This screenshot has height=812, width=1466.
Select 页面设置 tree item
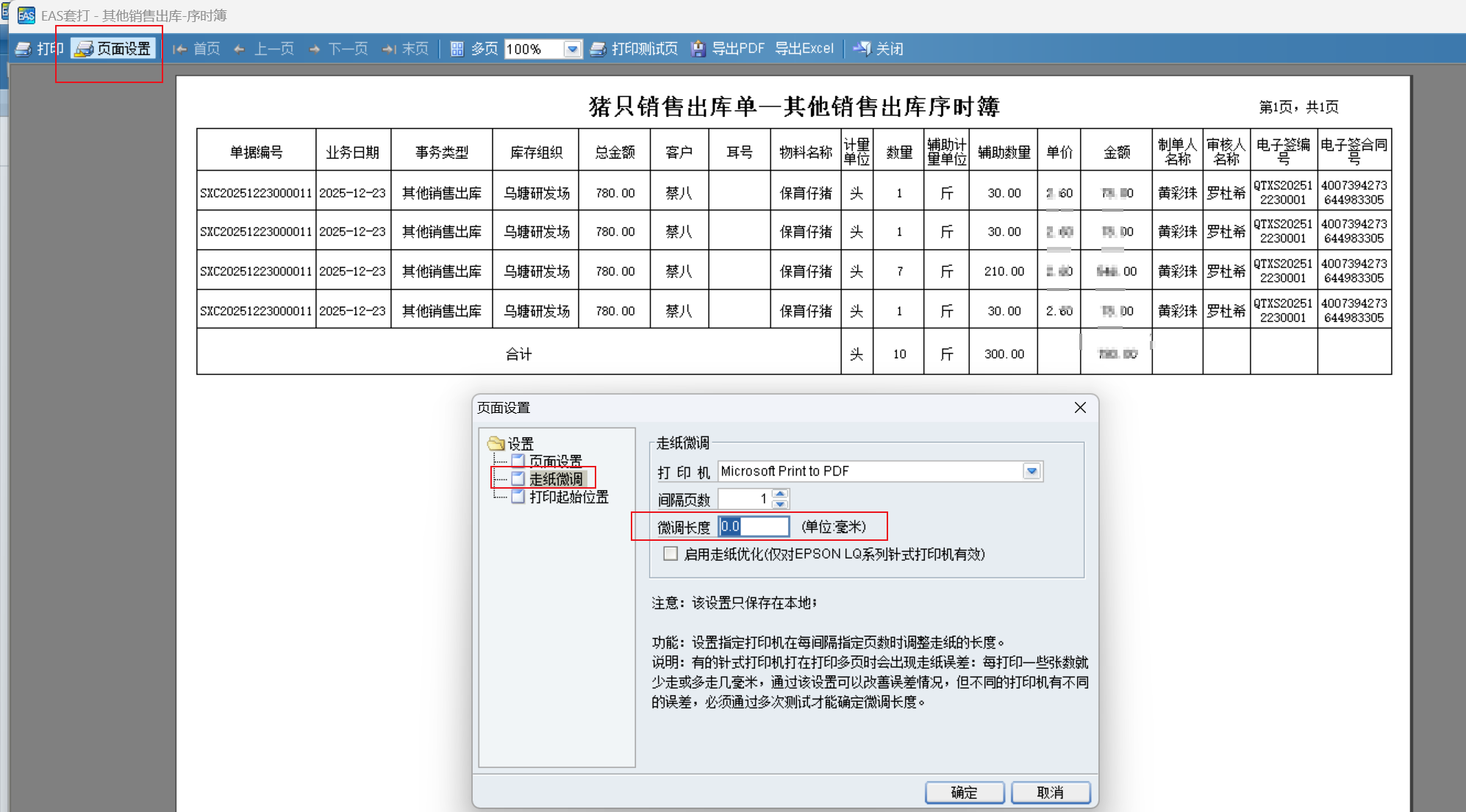pos(555,461)
